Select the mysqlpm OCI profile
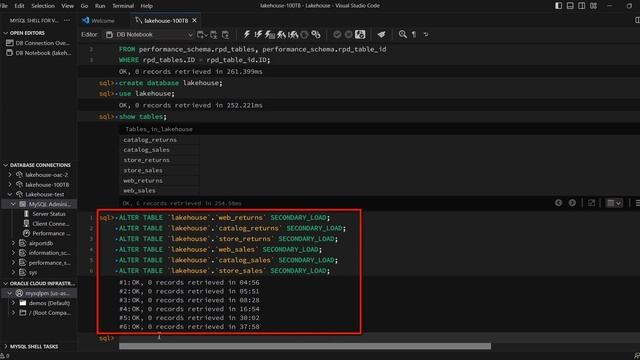This screenshot has height=360, width=640. click(x=39, y=293)
